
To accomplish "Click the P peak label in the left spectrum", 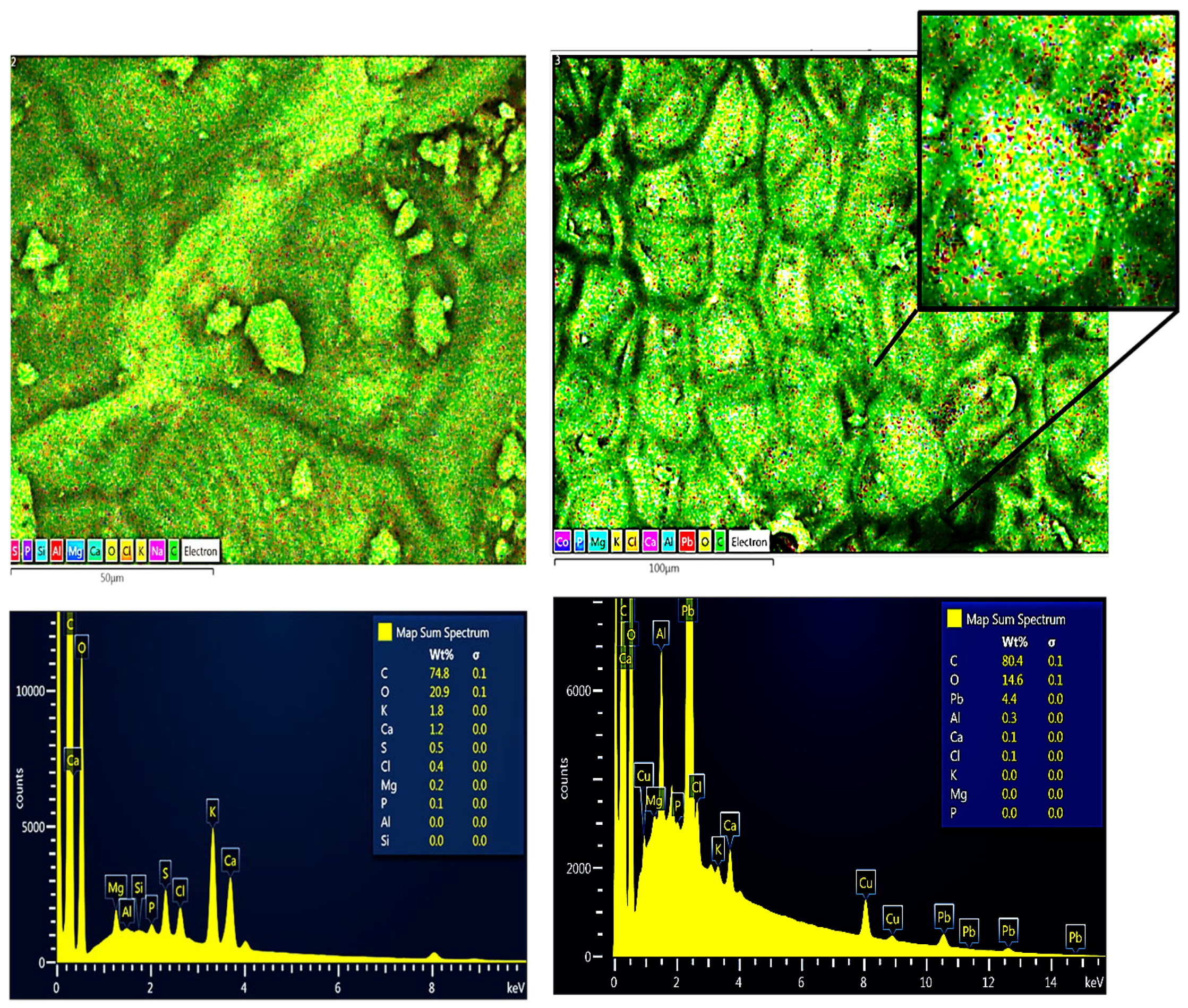I will [x=151, y=907].
